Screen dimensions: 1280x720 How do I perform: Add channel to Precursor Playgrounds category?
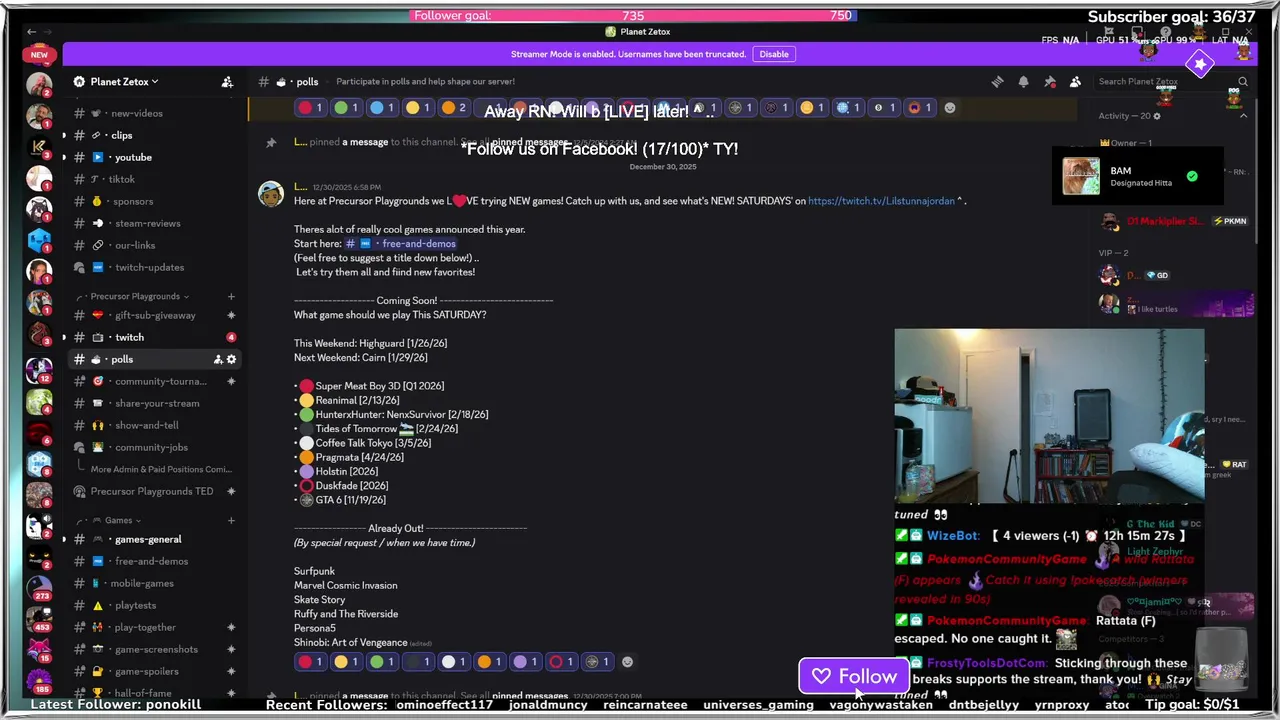tap(231, 297)
